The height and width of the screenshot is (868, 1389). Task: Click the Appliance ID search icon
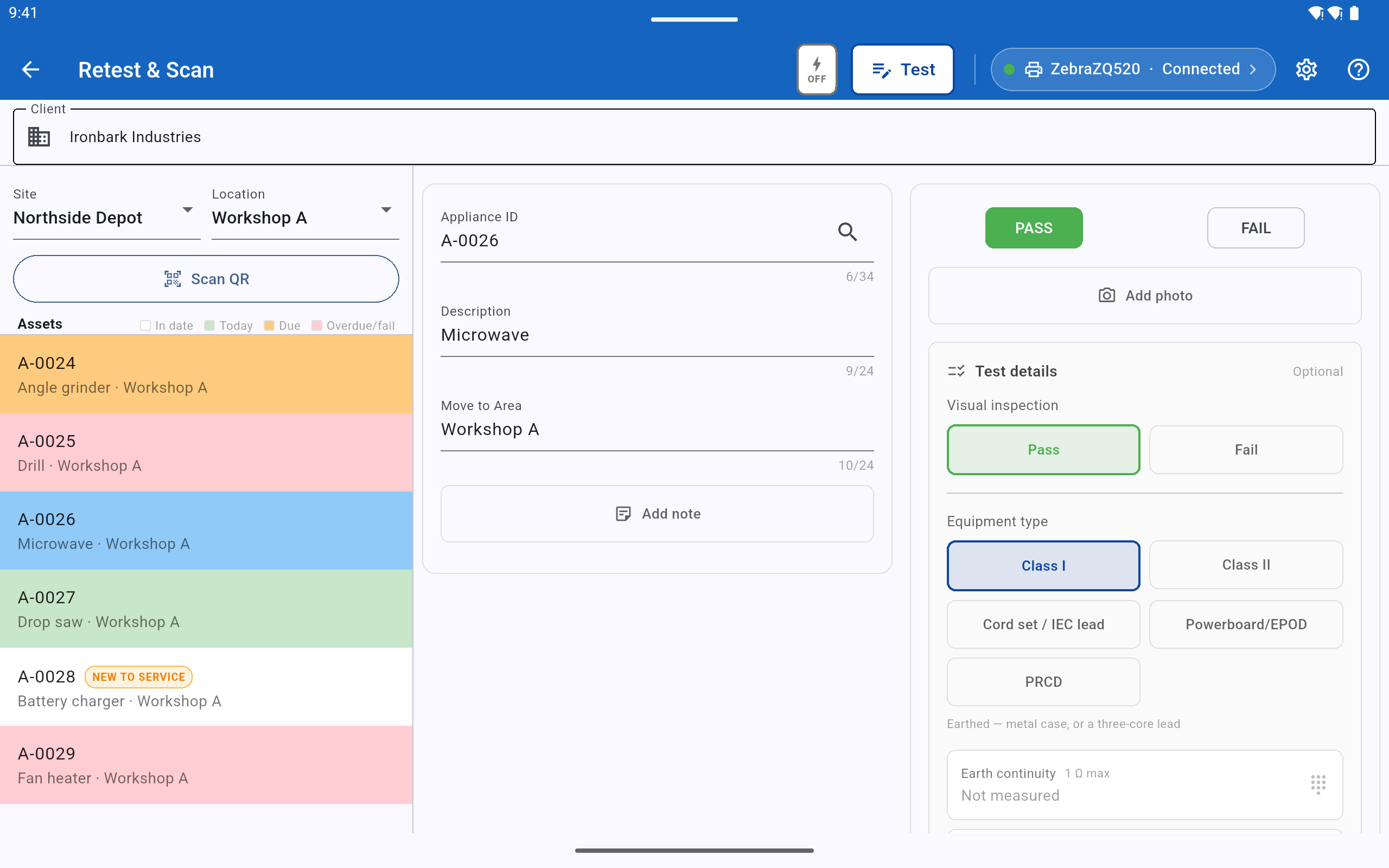(847, 231)
